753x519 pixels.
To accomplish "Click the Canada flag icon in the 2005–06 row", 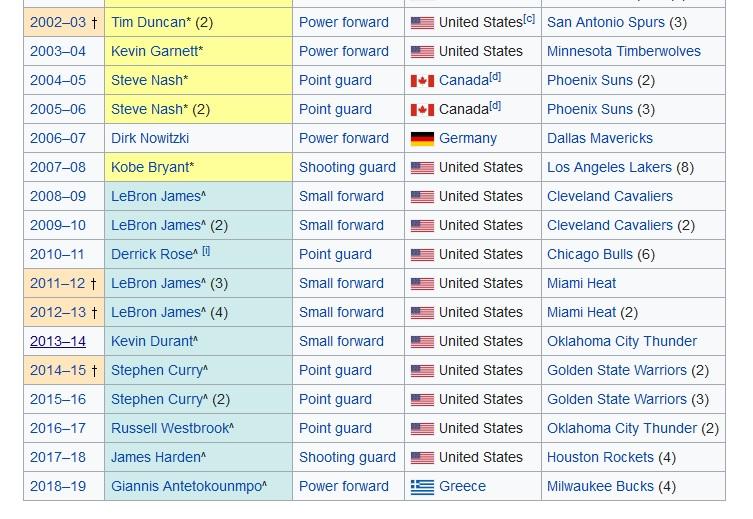I will 422,110.
